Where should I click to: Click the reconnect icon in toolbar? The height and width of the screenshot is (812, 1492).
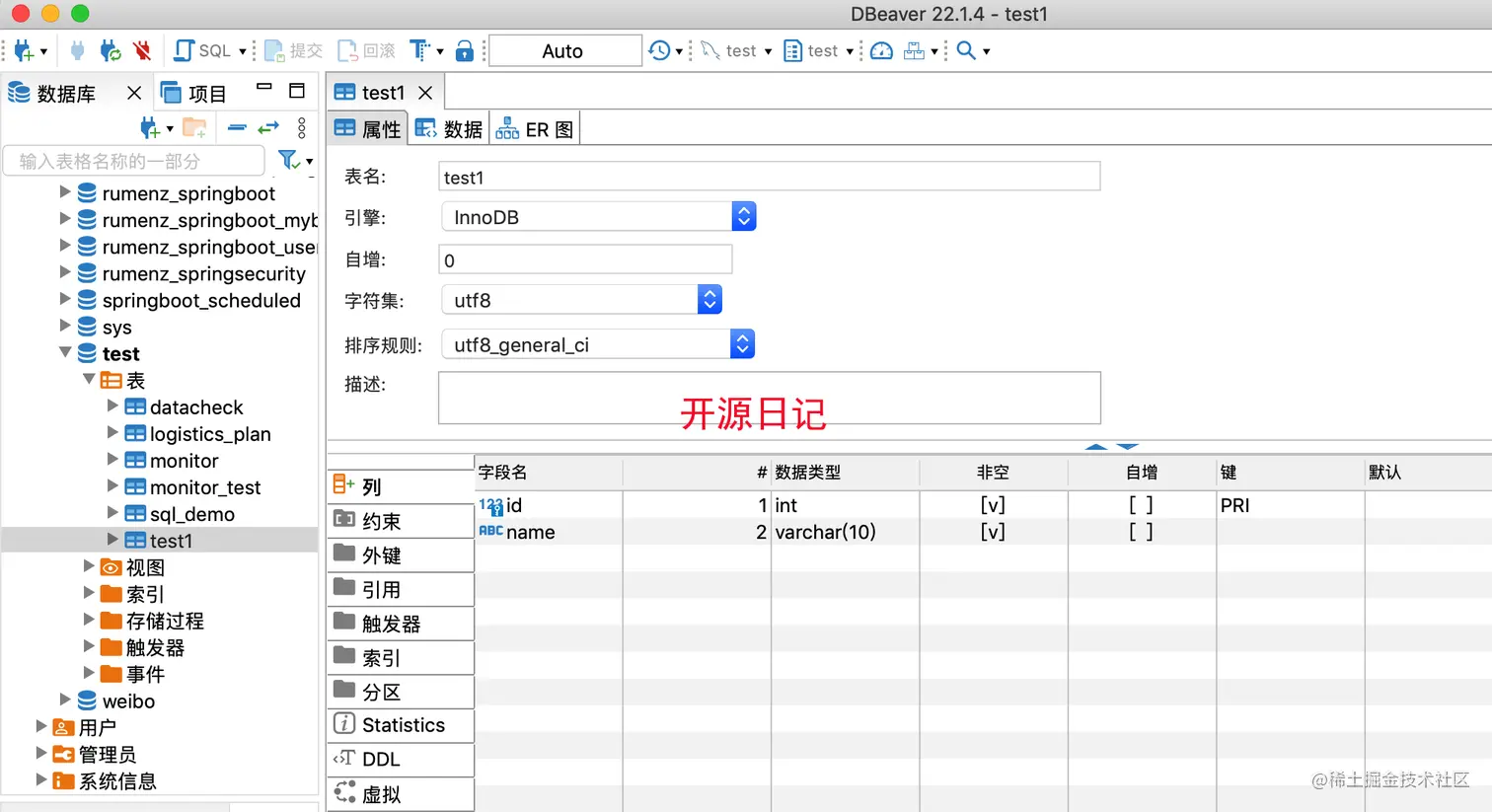(111, 50)
